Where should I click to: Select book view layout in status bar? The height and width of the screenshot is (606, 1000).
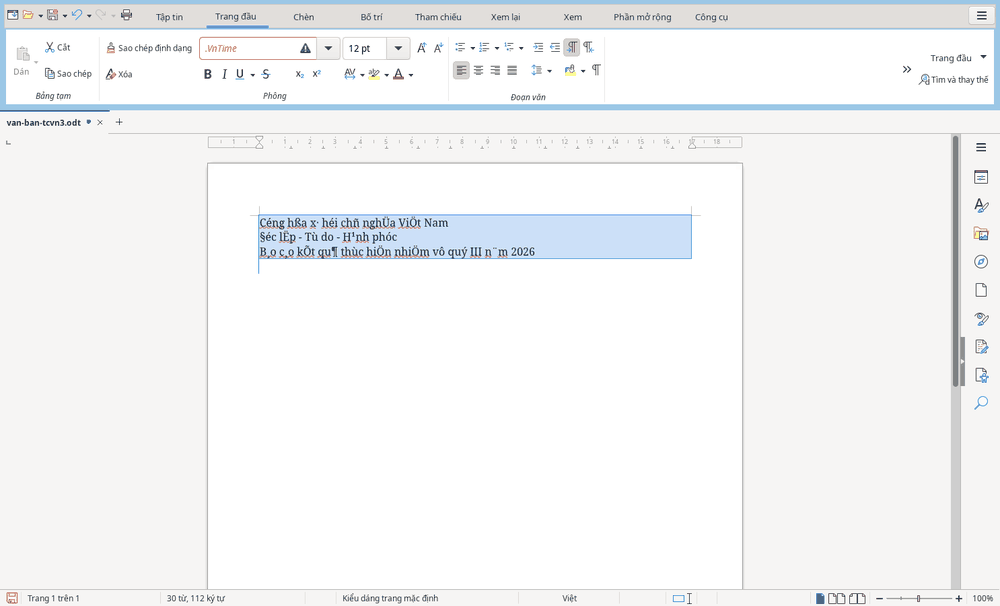(x=857, y=598)
